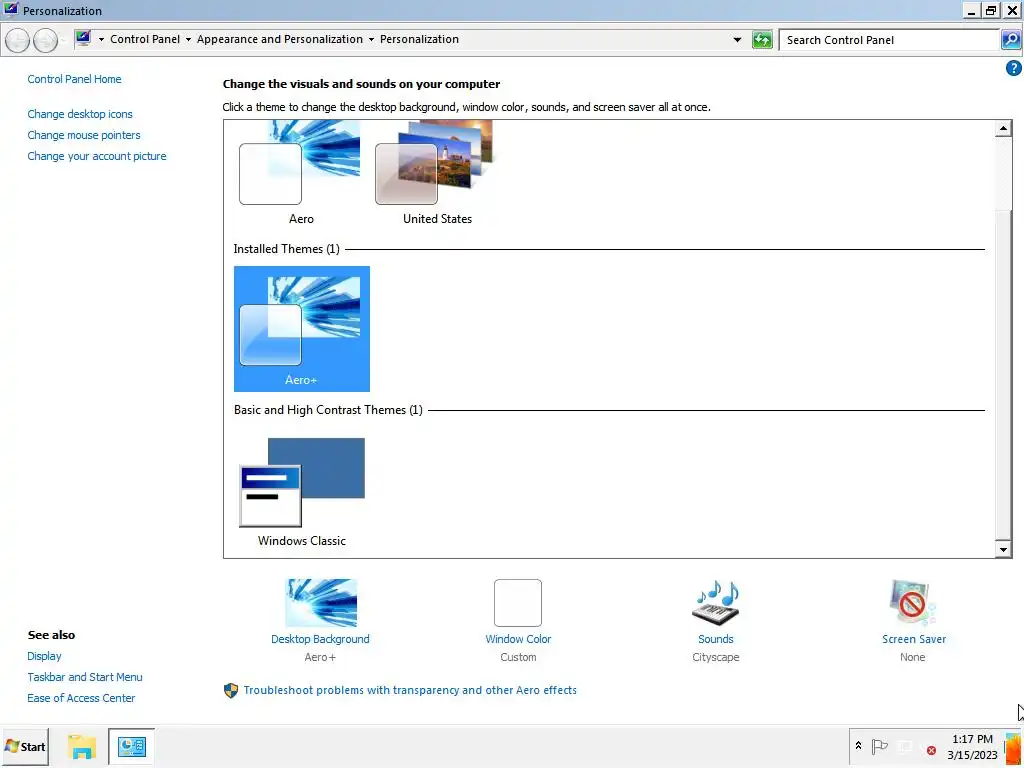Image resolution: width=1024 pixels, height=768 pixels.
Task: Apply the Windows Classic theme
Action: pyautogui.click(x=302, y=491)
